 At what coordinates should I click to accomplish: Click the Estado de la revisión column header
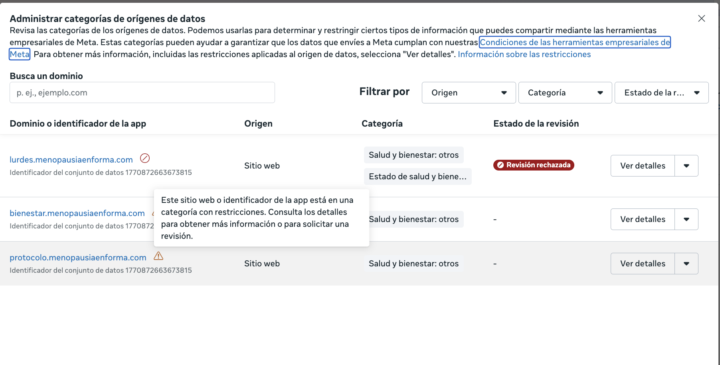click(x=536, y=124)
